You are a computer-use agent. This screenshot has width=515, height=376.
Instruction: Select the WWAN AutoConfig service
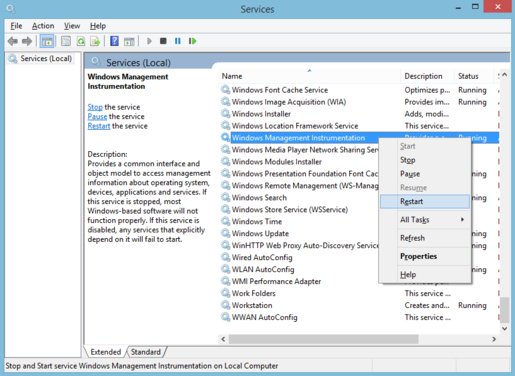(359, 317)
